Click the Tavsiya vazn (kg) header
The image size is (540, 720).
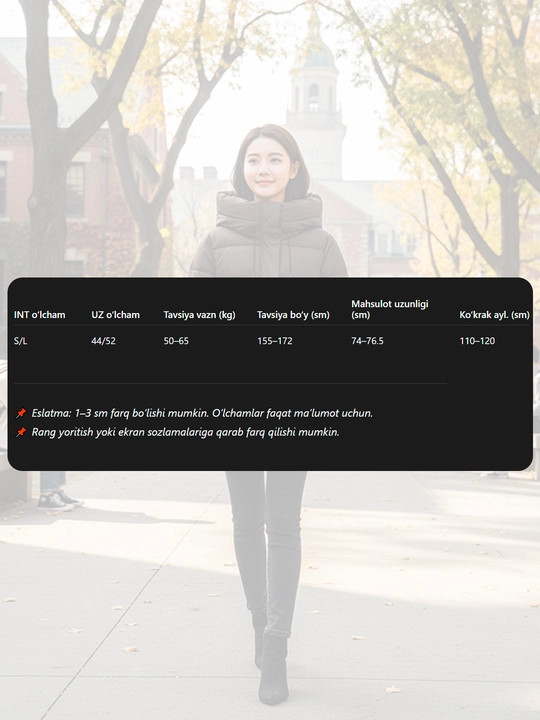point(199,315)
